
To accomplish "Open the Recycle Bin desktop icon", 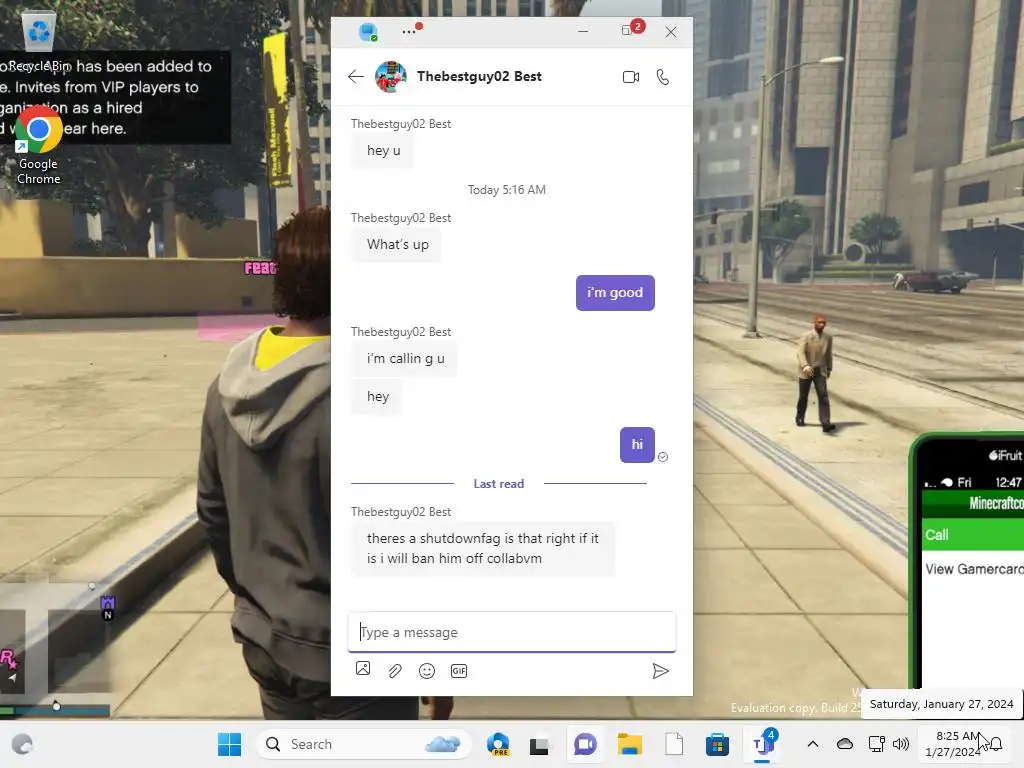I will [x=39, y=42].
